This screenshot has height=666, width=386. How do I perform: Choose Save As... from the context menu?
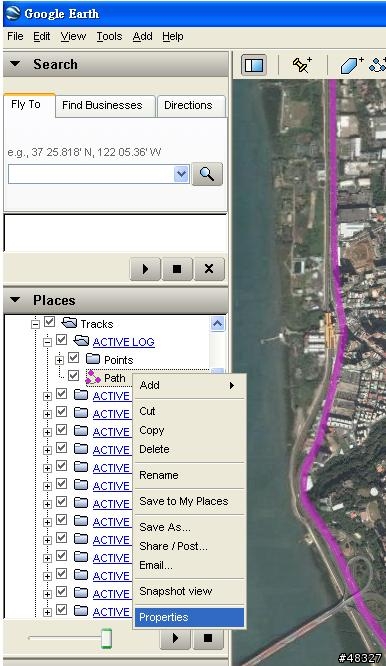pos(189,527)
